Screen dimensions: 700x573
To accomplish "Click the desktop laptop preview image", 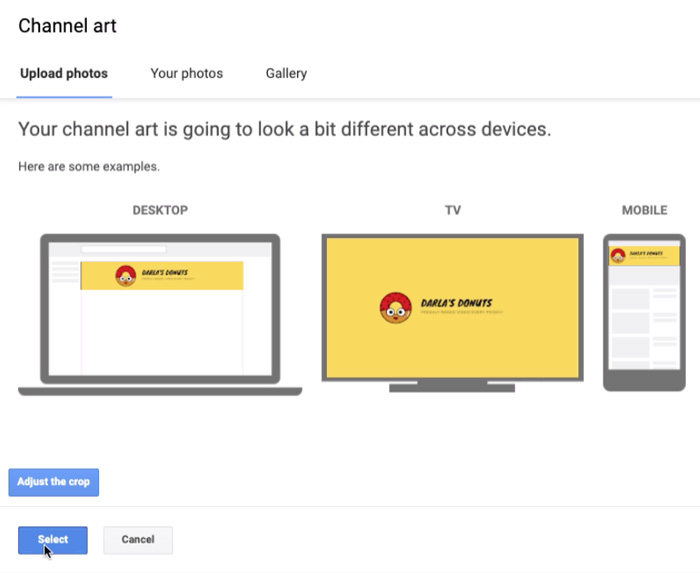I will [160, 314].
